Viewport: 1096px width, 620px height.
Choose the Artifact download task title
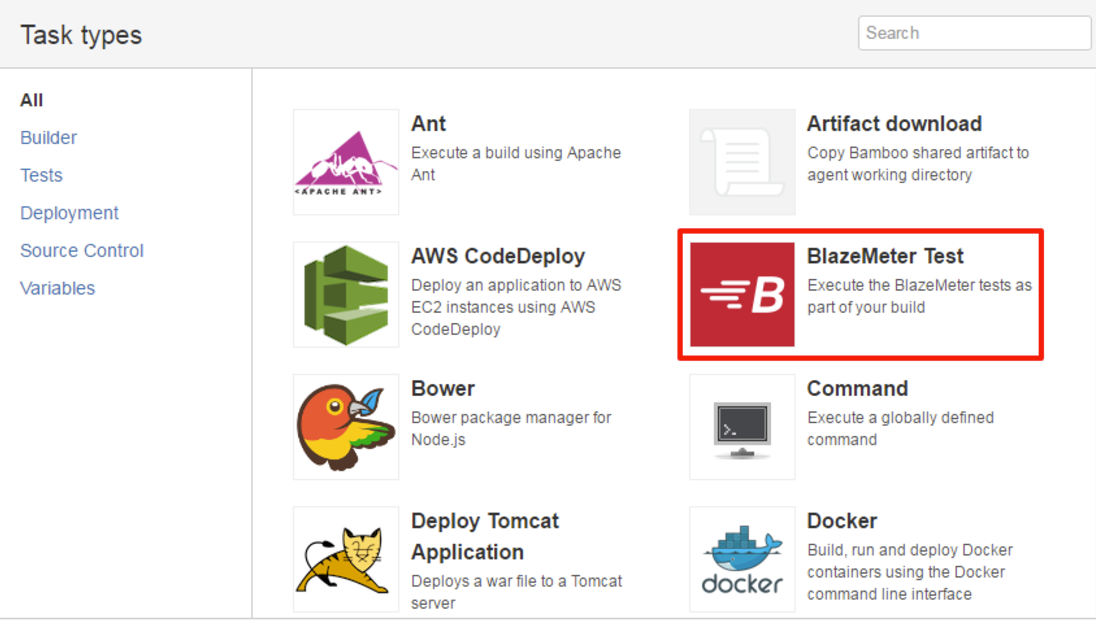[894, 124]
